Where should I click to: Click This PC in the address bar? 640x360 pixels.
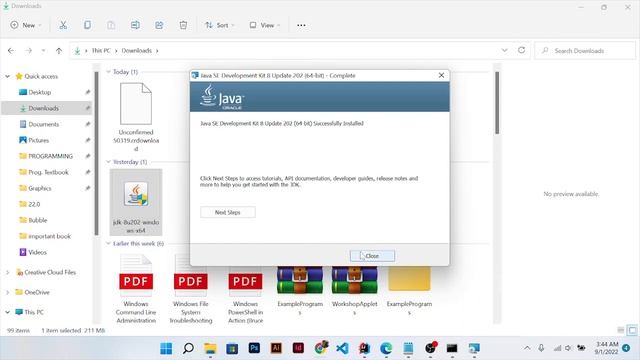tap(101, 51)
